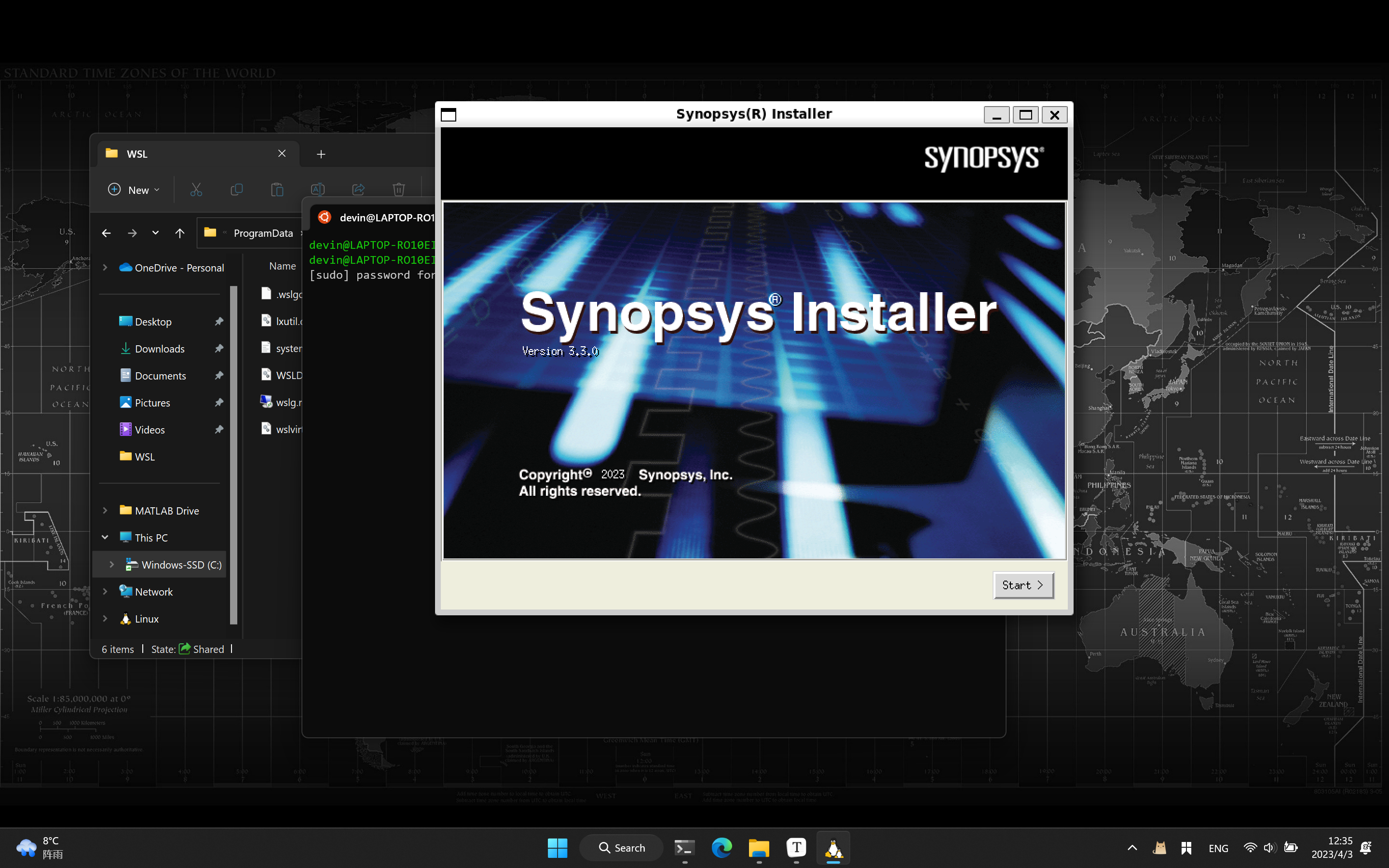Open Terminal from the taskbar
Viewport: 1389px width, 868px height.
coord(684,848)
